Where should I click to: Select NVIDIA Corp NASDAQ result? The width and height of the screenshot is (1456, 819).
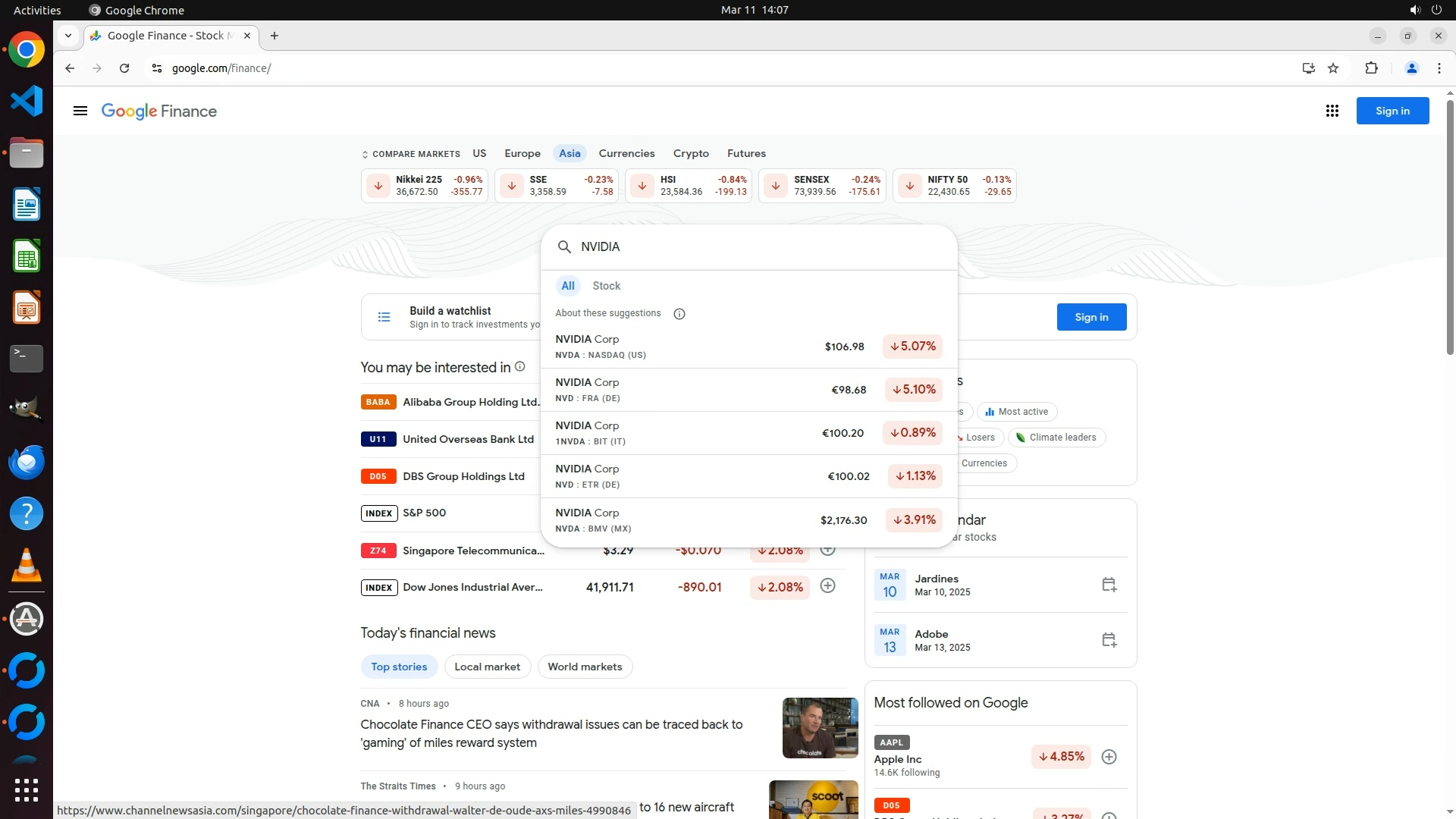point(682,347)
